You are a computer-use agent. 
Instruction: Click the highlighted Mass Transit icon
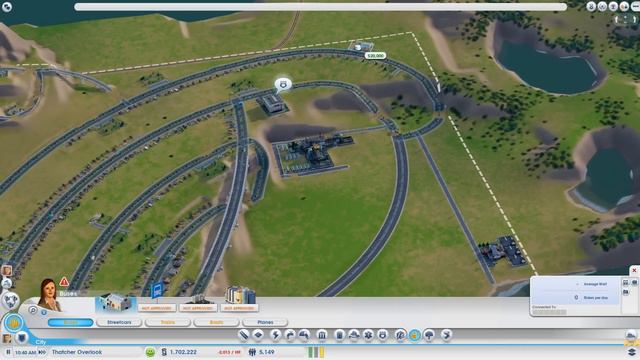[415, 335]
